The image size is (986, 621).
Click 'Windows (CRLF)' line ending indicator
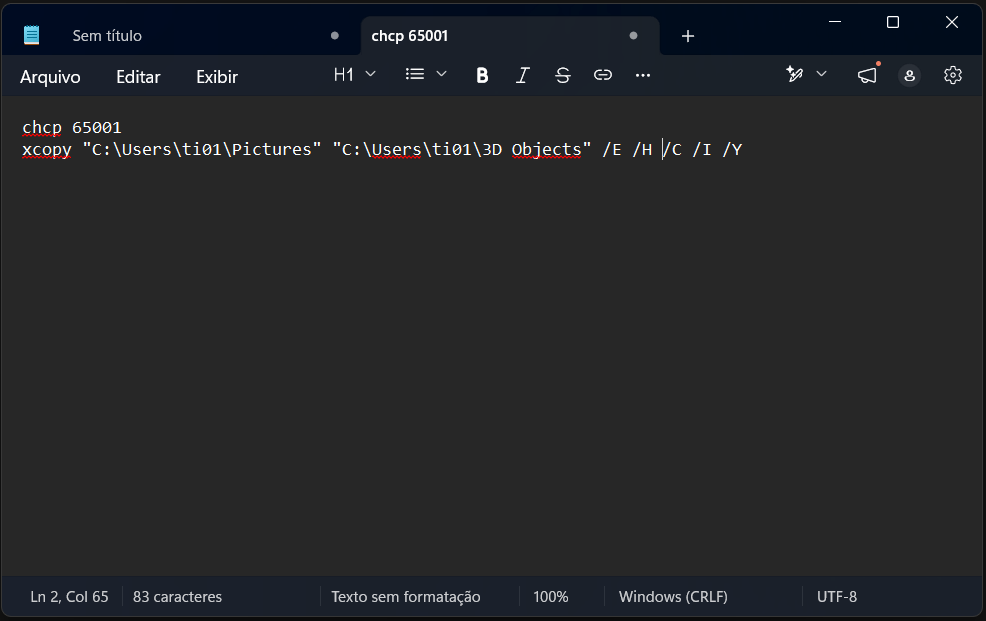pos(673,596)
